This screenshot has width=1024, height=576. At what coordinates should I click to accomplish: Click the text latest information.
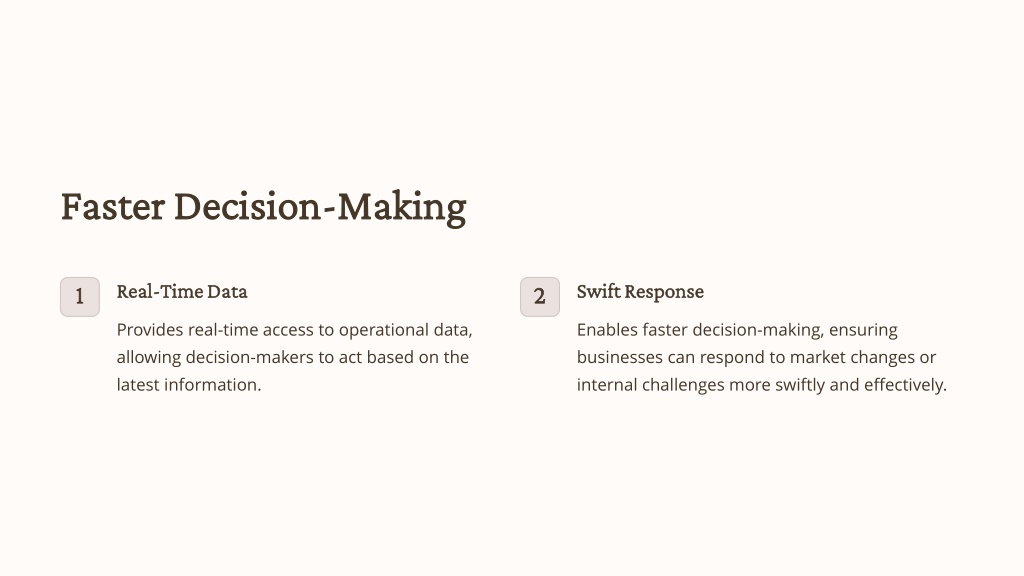(x=189, y=385)
